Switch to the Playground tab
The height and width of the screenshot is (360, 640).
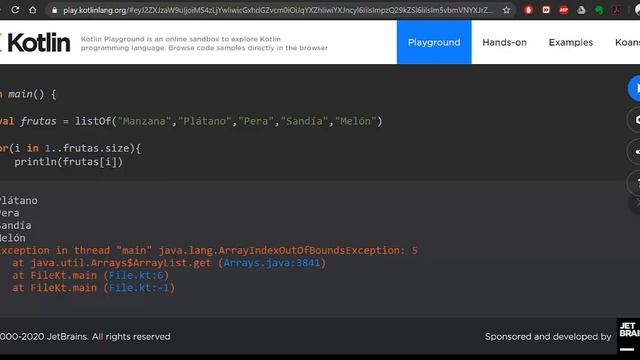434,42
